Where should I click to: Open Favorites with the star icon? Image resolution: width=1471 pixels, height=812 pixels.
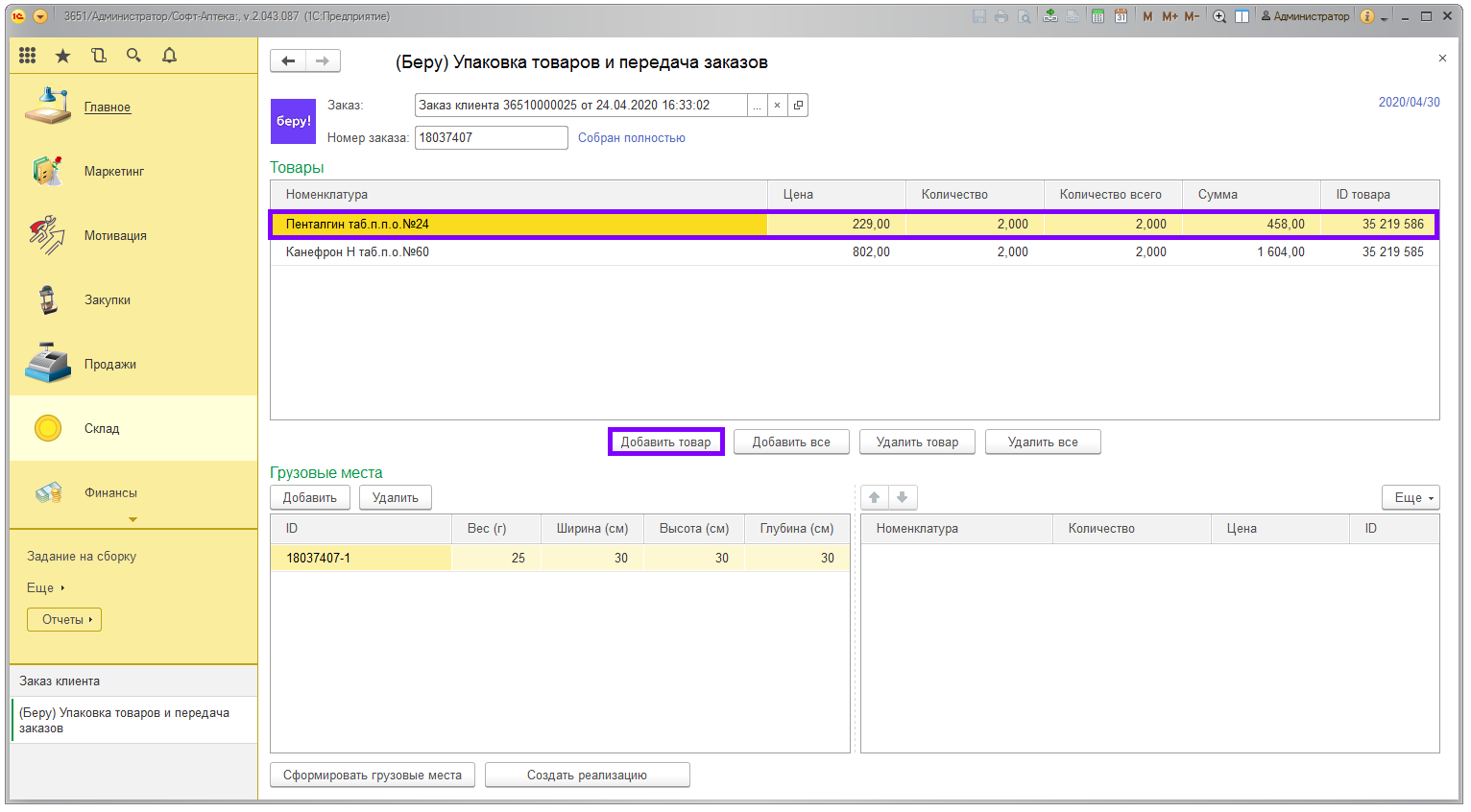coord(63,56)
